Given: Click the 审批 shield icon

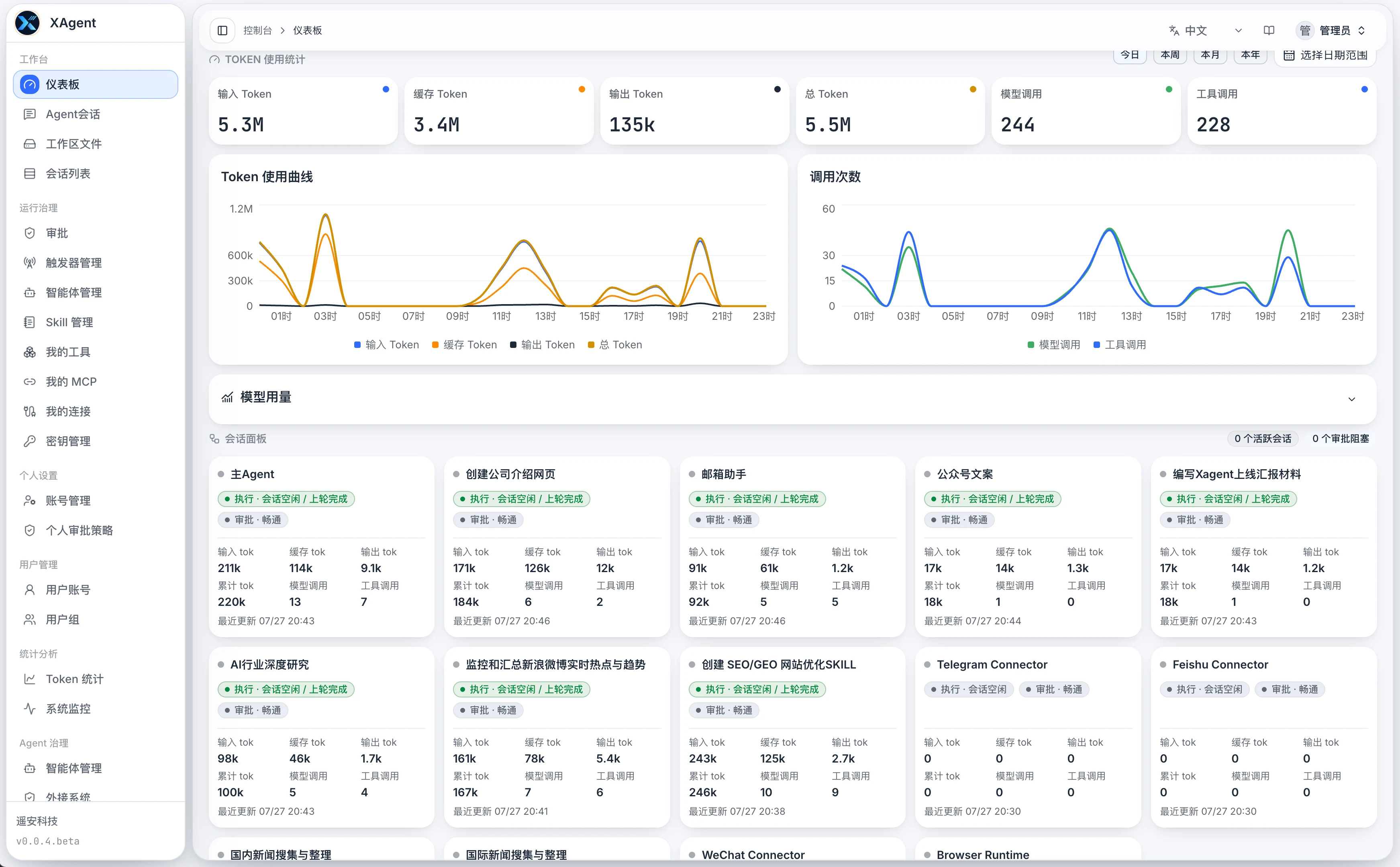Looking at the screenshot, I should [30, 233].
